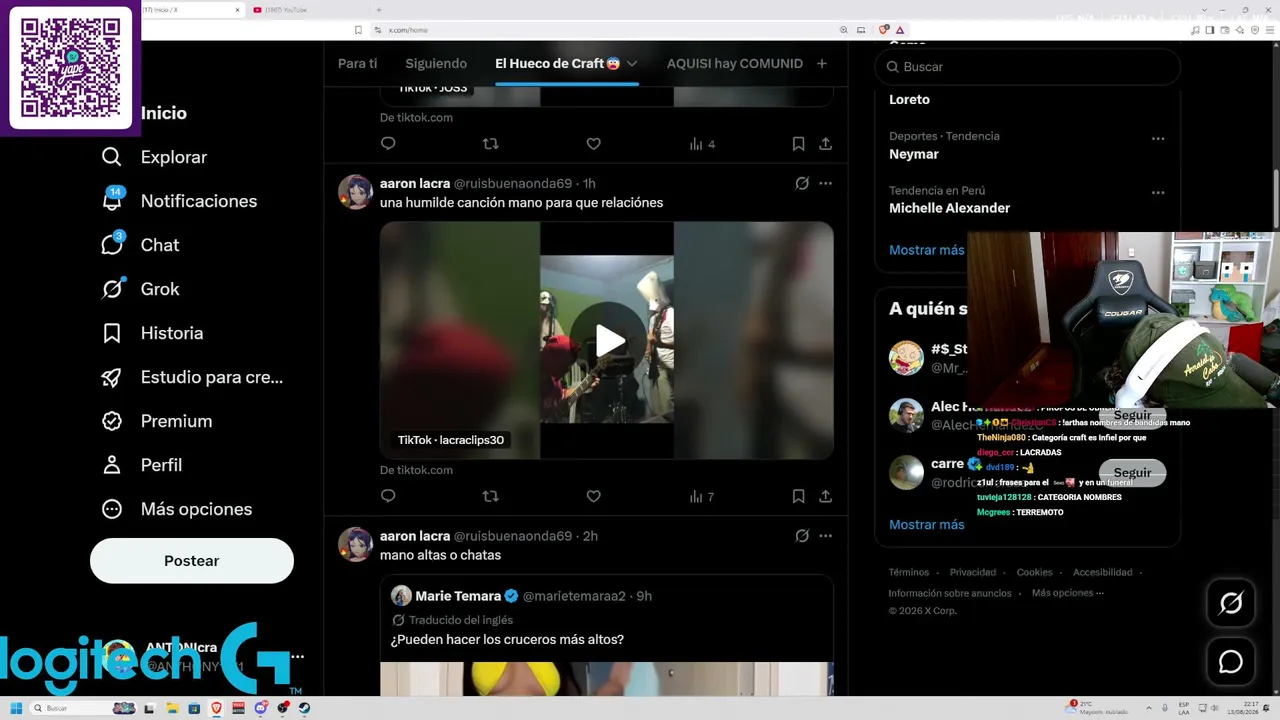1280x720 pixels.
Task: View stats showing 4 views on JOSS post
Action: (702, 144)
